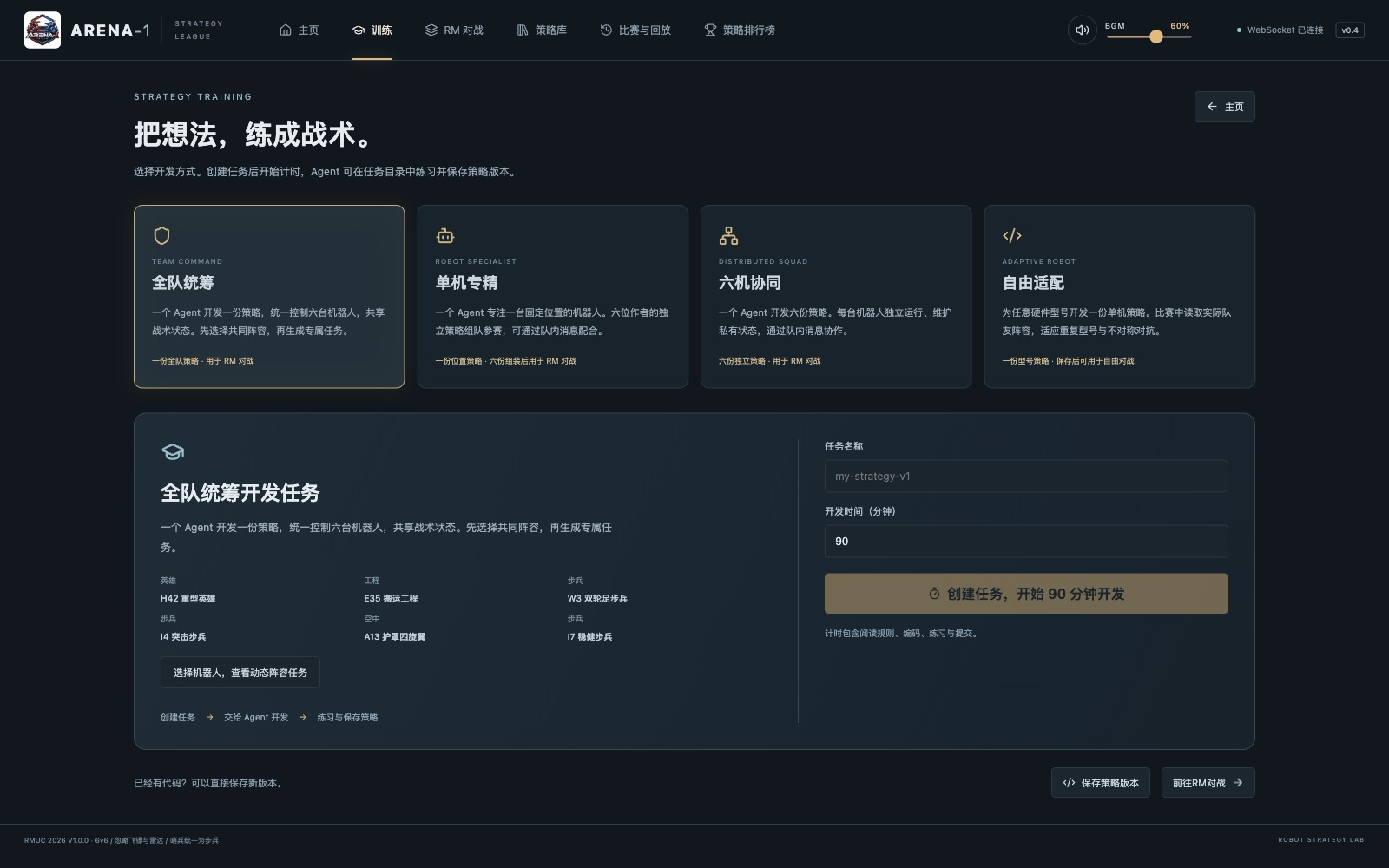The height and width of the screenshot is (868, 1389).
Task: Switch to 比赛与回放 tab
Action: [635, 30]
